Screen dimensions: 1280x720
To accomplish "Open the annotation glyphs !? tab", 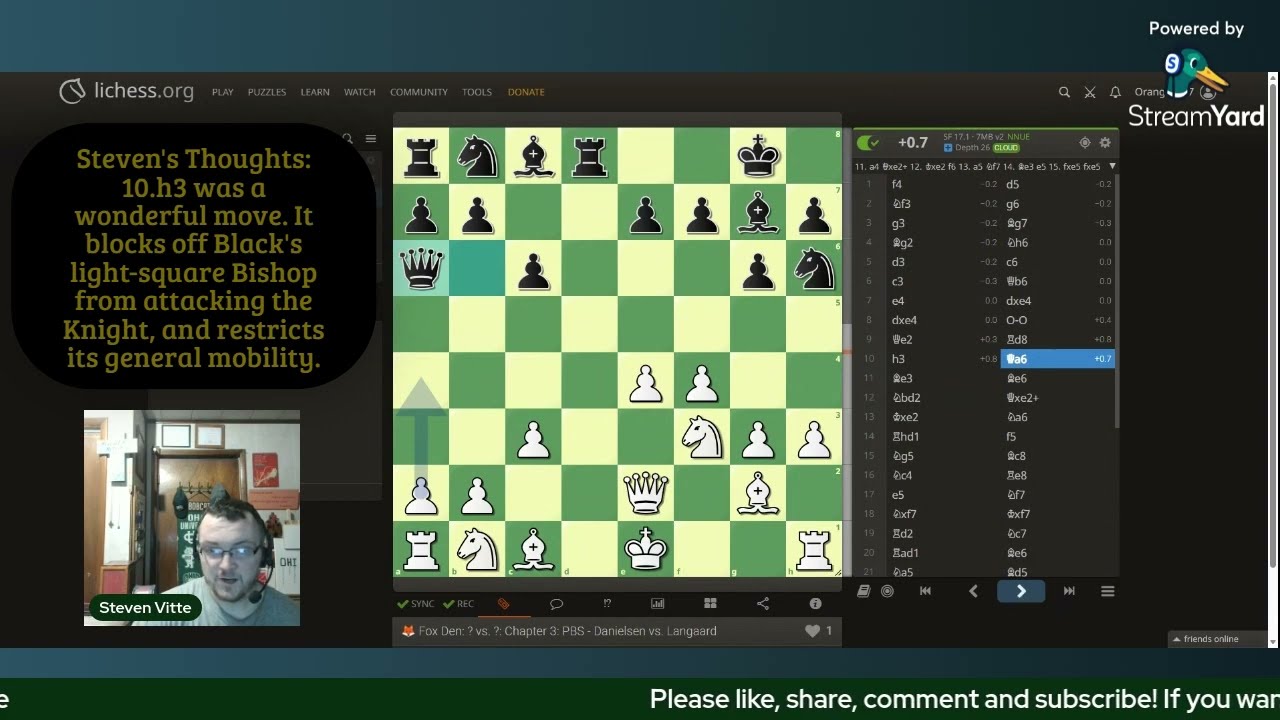I will 607,604.
